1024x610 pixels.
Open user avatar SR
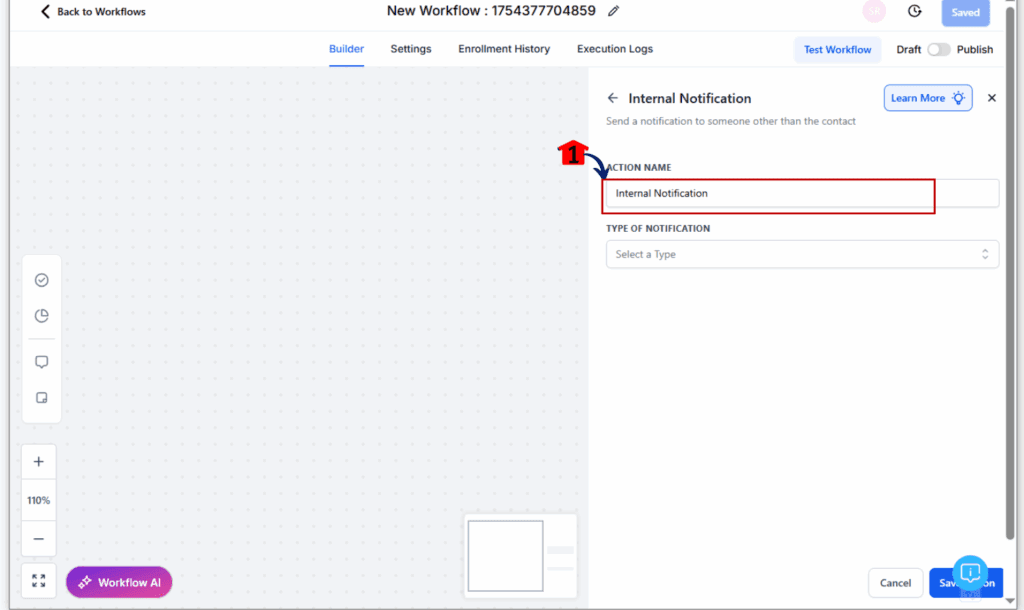coord(874,11)
